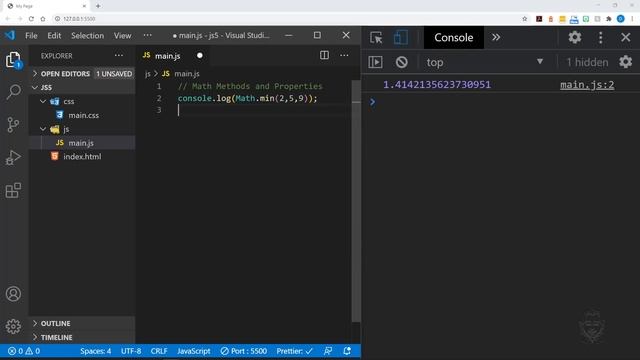Viewport: 640px width, 360px height.
Task: Open the Accounts menu icon
Action: [x=13, y=294]
